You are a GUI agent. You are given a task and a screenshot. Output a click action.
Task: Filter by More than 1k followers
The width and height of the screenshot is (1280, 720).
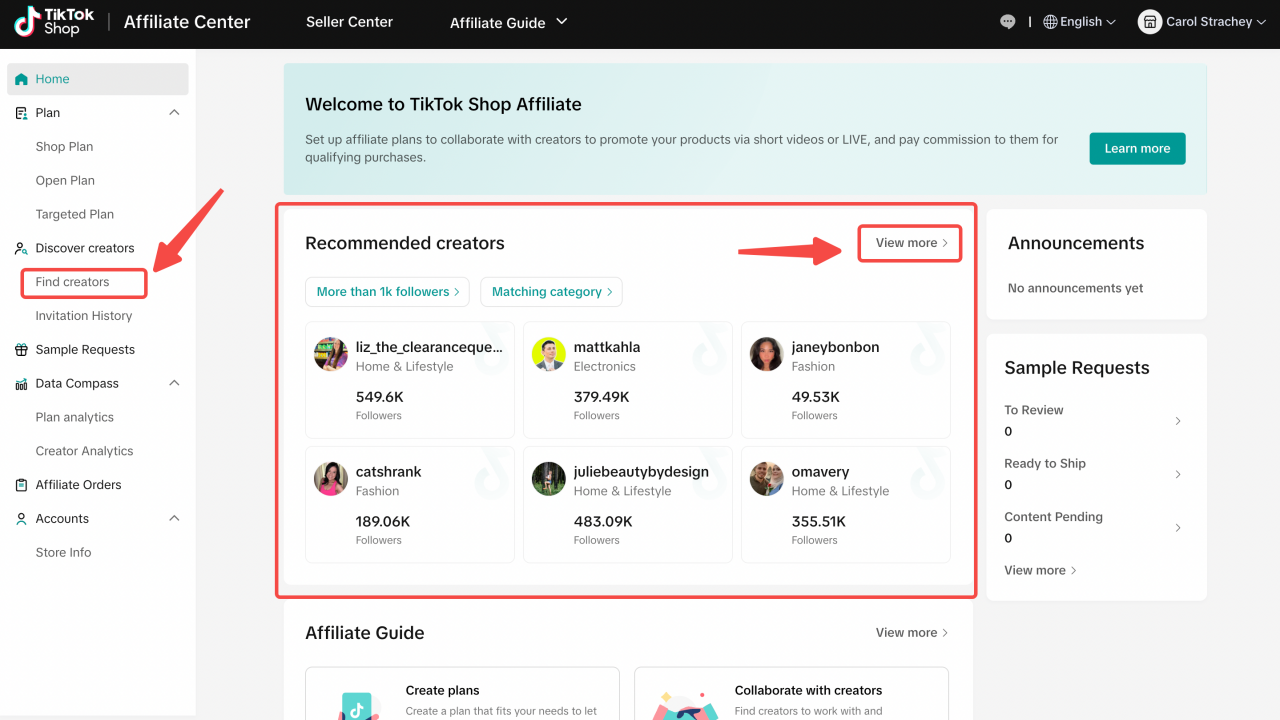coord(388,292)
